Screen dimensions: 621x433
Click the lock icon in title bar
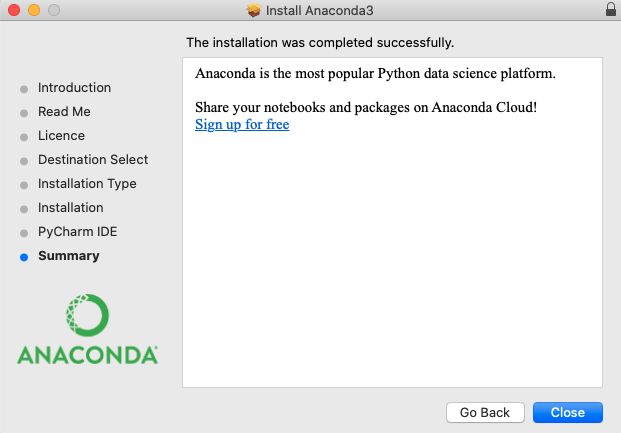611,9
